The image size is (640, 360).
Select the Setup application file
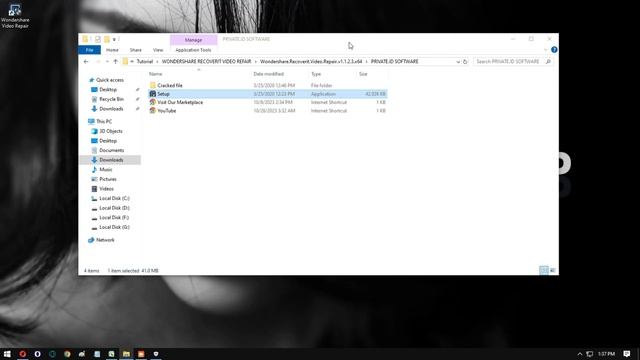click(x=163, y=94)
